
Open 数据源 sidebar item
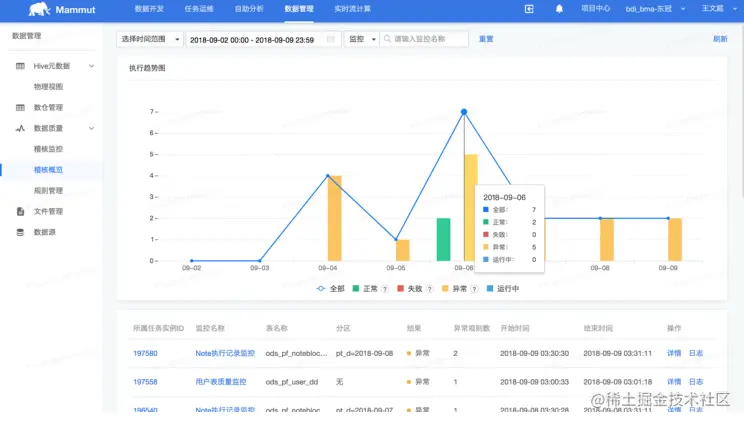[x=45, y=232]
